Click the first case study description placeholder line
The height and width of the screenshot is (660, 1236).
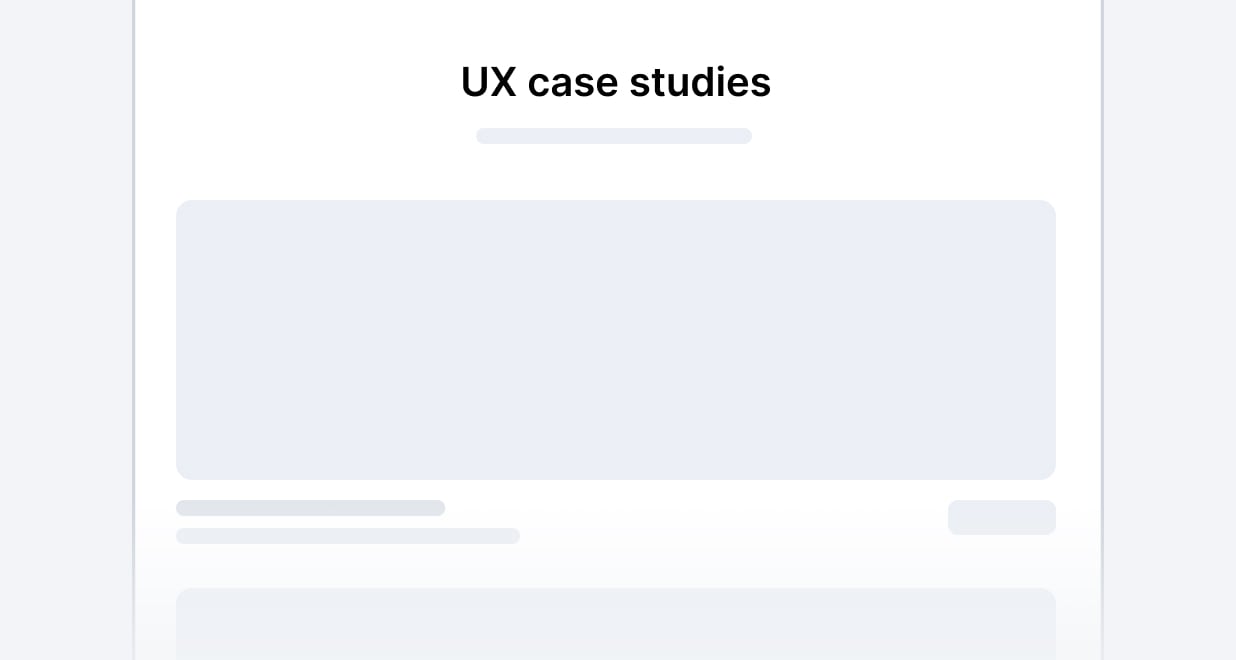(348, 536)
